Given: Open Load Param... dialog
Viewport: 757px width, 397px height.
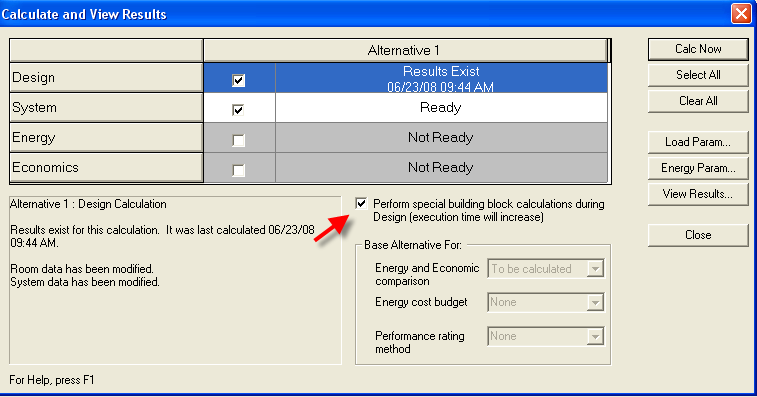Looking at the screenshot, I should (x=698, y=142).
